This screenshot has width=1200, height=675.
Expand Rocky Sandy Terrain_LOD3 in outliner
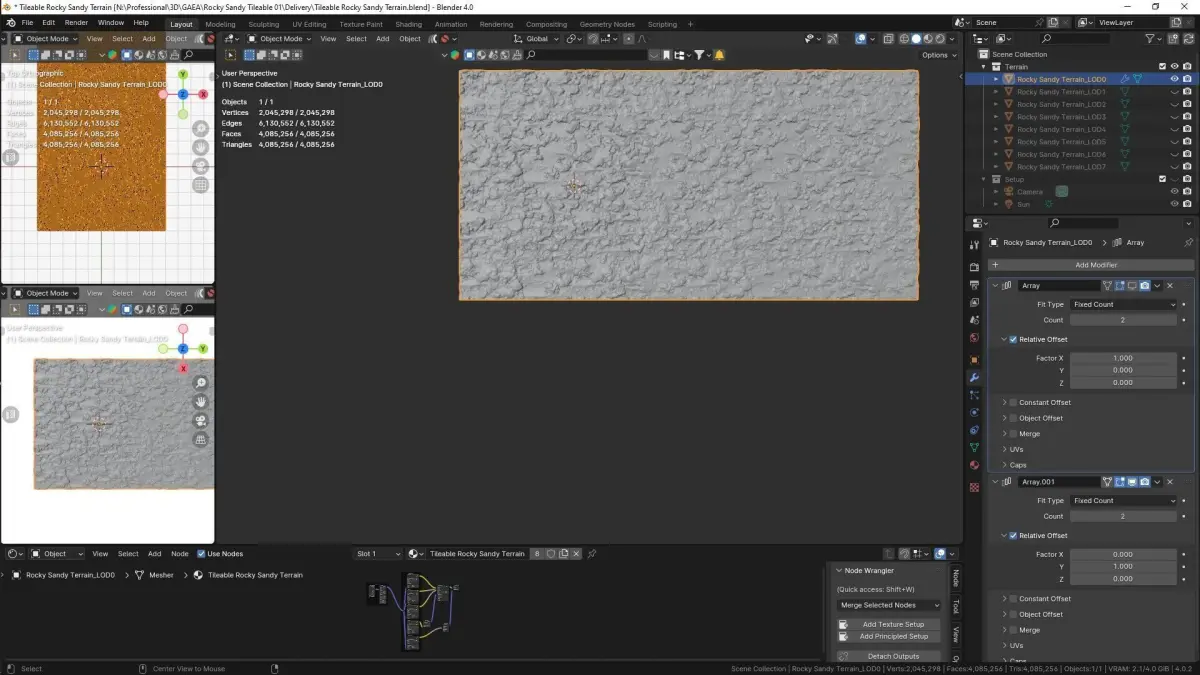pyautogui.click(x=995, y=117)
